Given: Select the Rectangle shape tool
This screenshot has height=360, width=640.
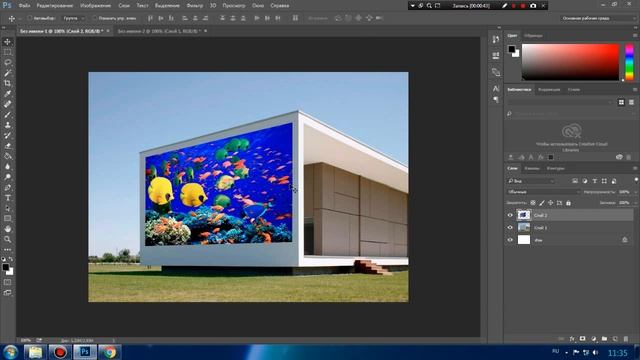Looking at the screenshot, I should pyautogui.click(x=7, y=219).
